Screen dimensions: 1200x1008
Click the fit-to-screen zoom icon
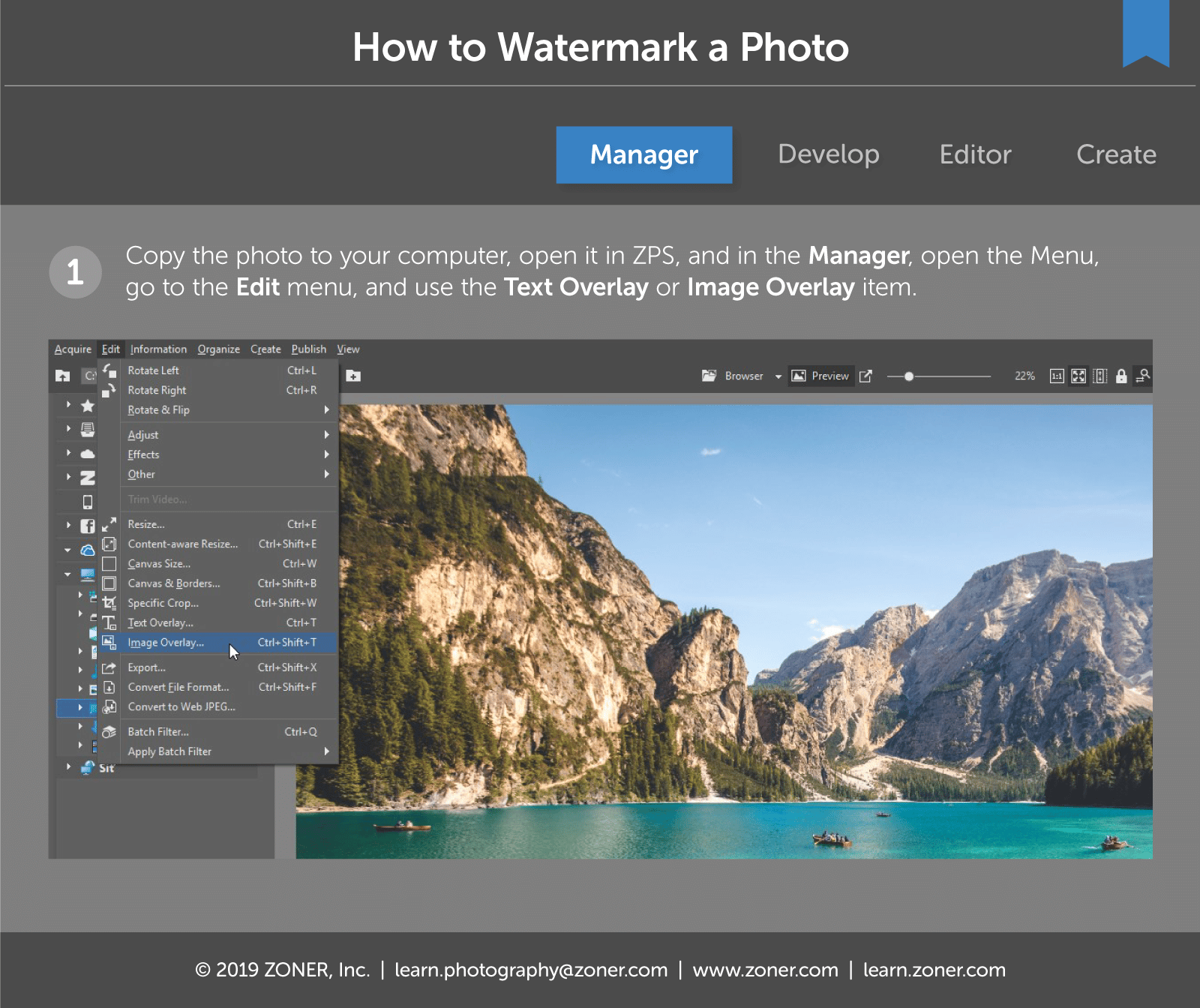tap(1078, 376)
